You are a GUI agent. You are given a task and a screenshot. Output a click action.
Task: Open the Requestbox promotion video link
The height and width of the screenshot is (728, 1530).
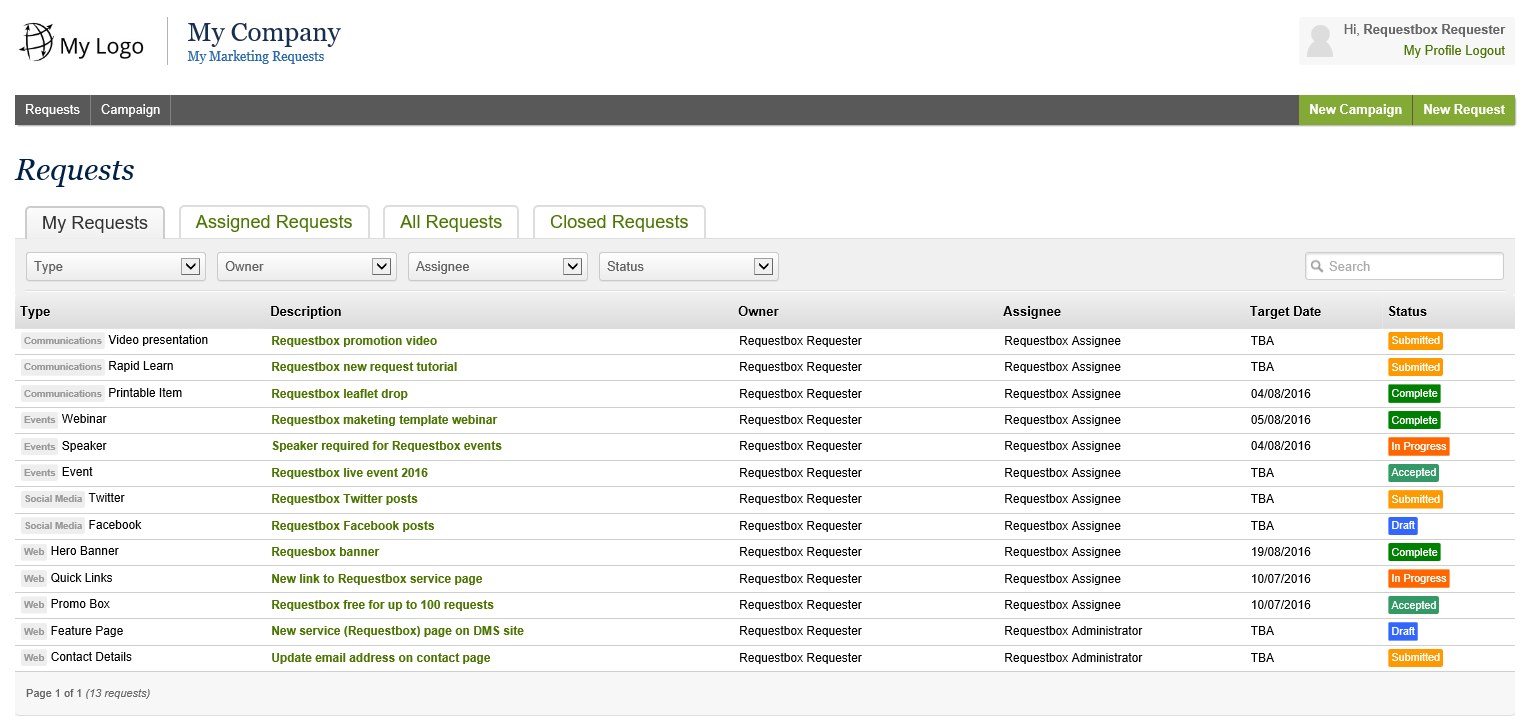point(354,341)
